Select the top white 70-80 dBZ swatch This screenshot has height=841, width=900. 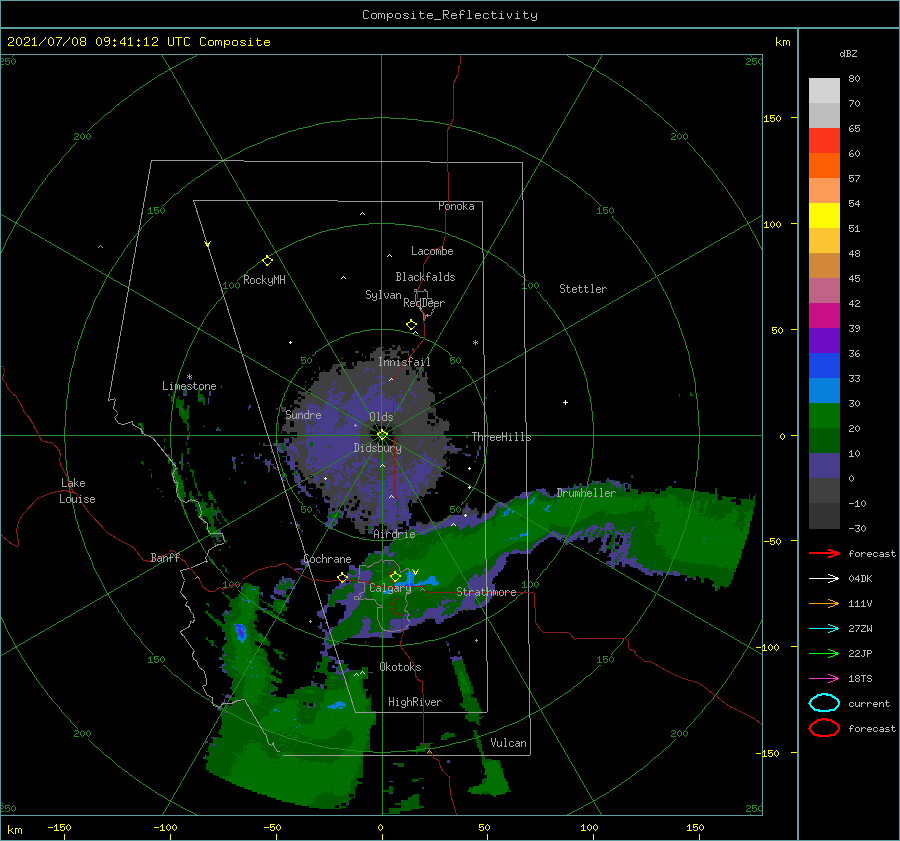[824, 90]
